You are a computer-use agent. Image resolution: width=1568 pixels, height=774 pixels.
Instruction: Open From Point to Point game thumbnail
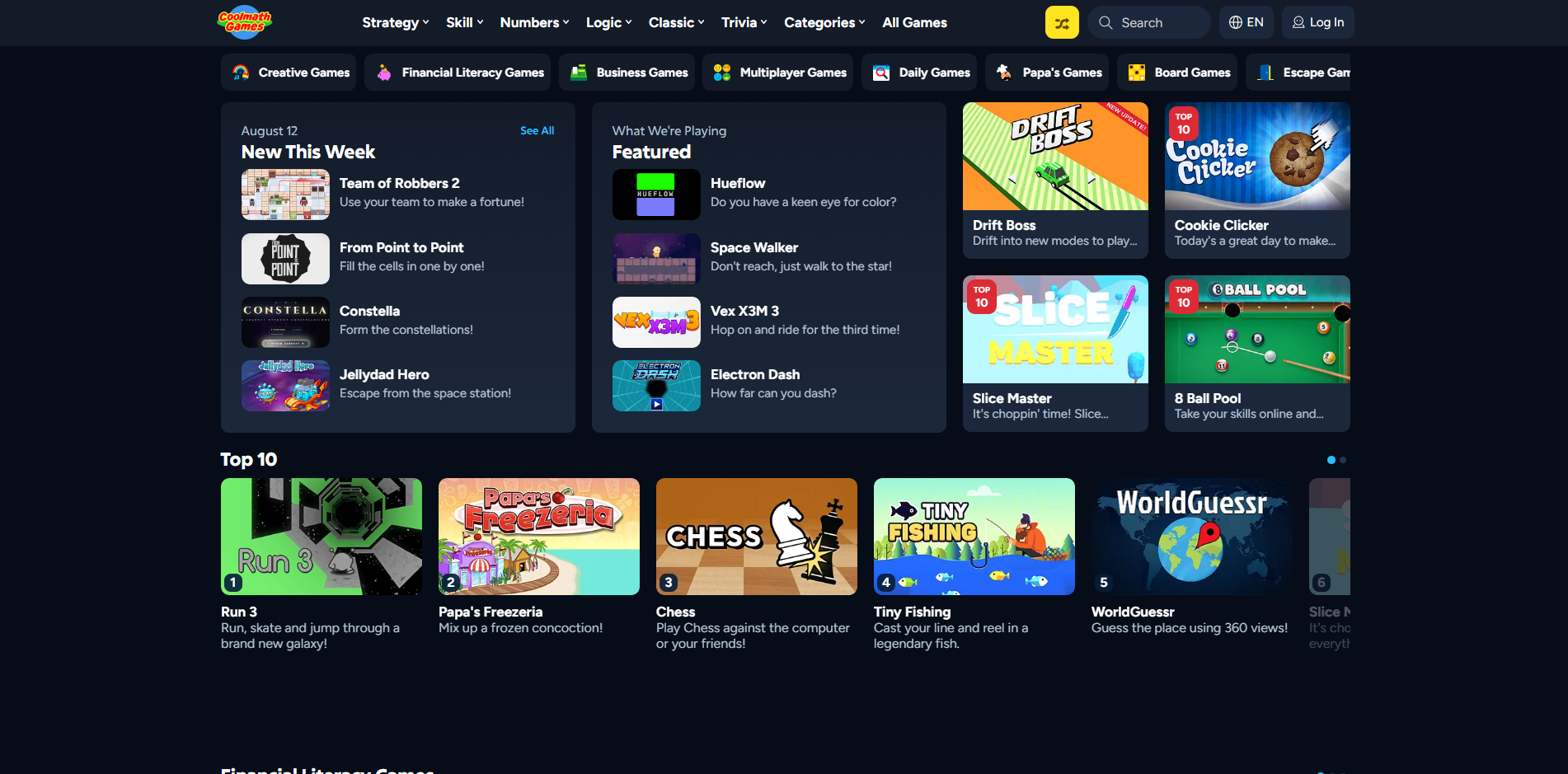tap(285, 258)
